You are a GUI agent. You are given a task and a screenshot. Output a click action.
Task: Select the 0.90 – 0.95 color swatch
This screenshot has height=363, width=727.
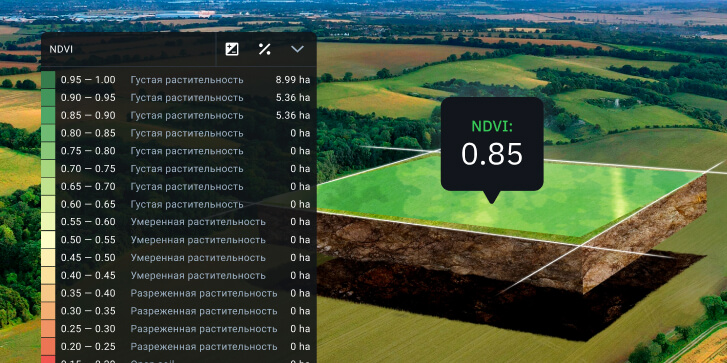48,97
